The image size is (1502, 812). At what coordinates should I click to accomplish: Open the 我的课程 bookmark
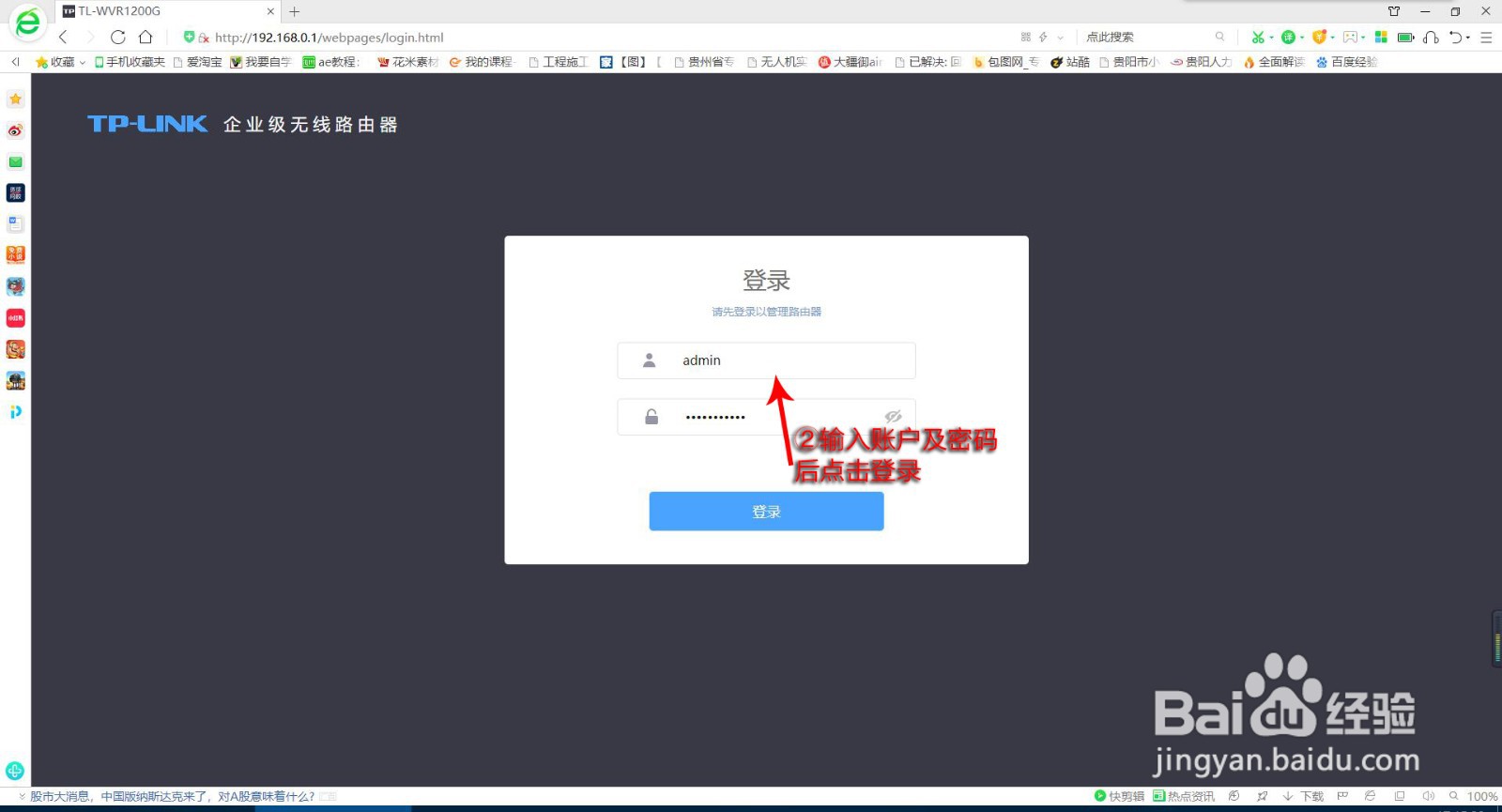pyautogui.click(x=482, y=62)
